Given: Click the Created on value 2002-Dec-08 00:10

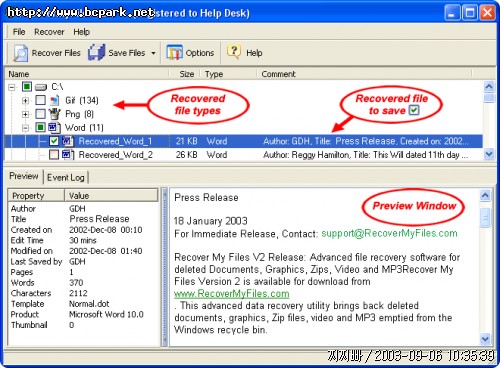Looking at the screenshot, I should (x=106, y=230).
